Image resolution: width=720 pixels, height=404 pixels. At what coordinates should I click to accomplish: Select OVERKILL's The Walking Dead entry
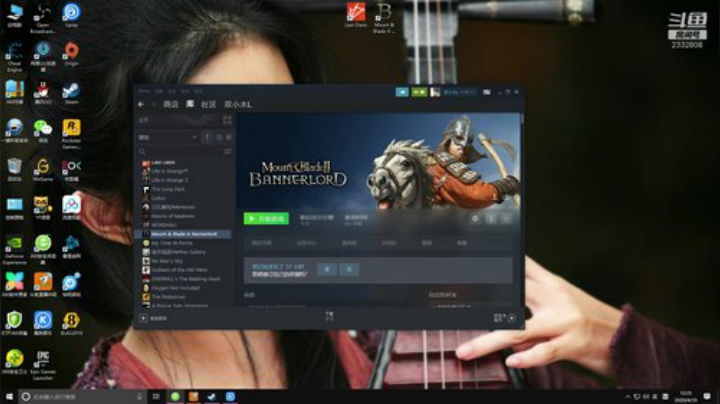[186, 279]
